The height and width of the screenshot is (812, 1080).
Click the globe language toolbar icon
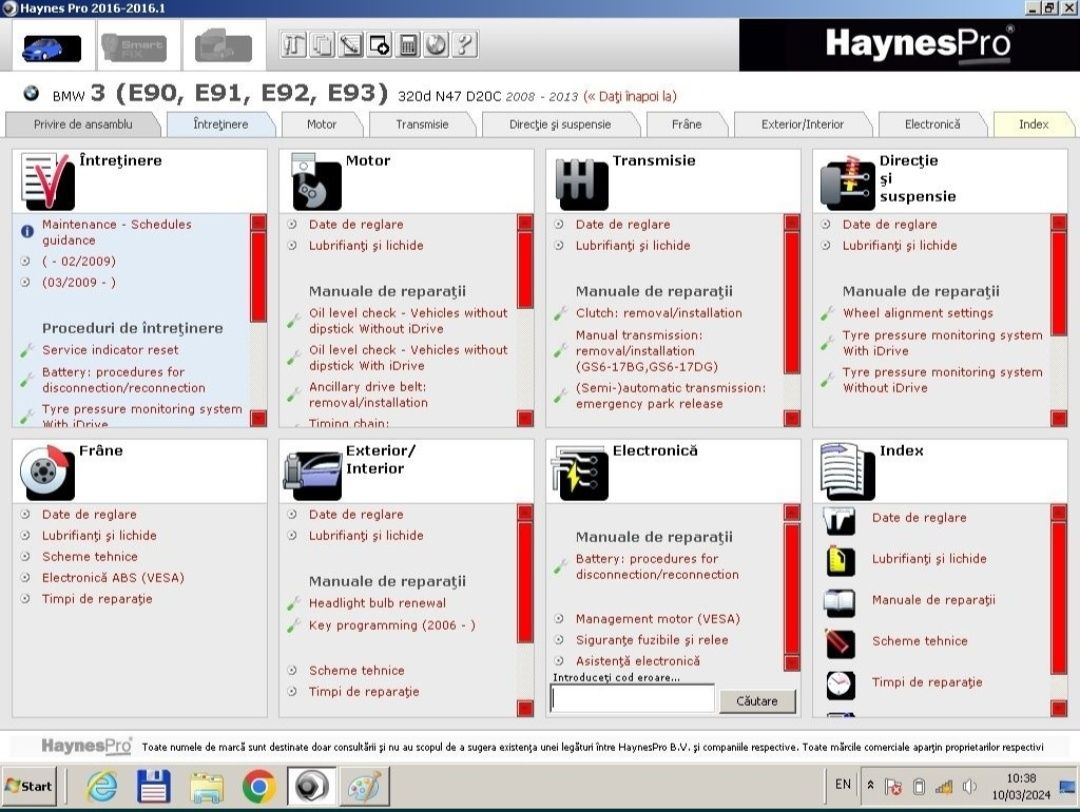point(436,45)
